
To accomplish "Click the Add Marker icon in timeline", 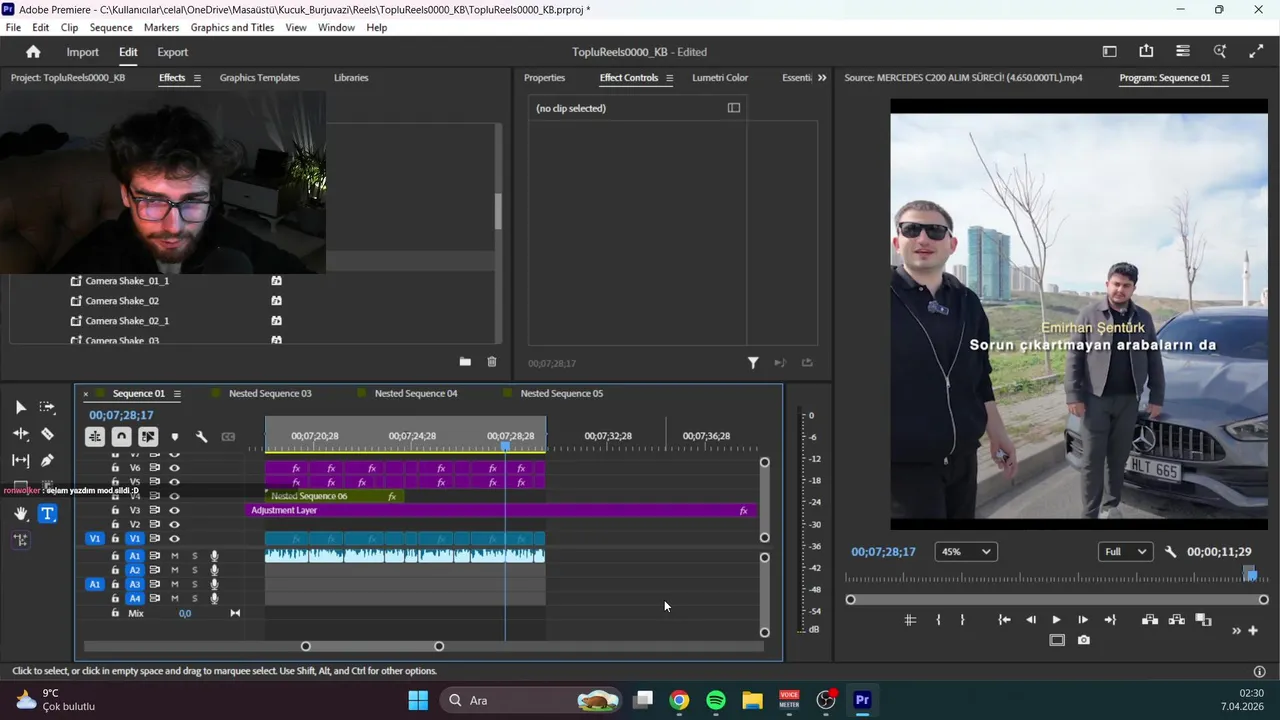I will [x=175, y=437].
